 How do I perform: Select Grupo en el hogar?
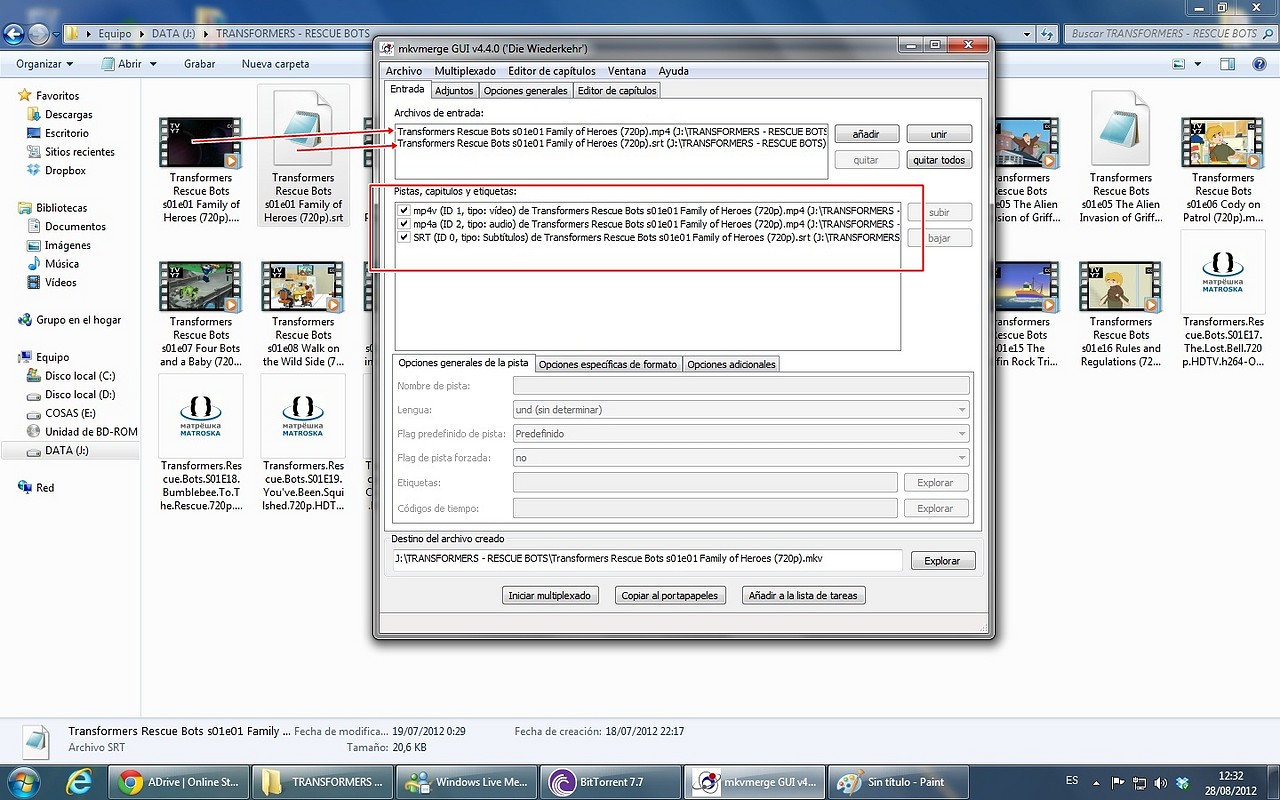(x=78, y=320)
